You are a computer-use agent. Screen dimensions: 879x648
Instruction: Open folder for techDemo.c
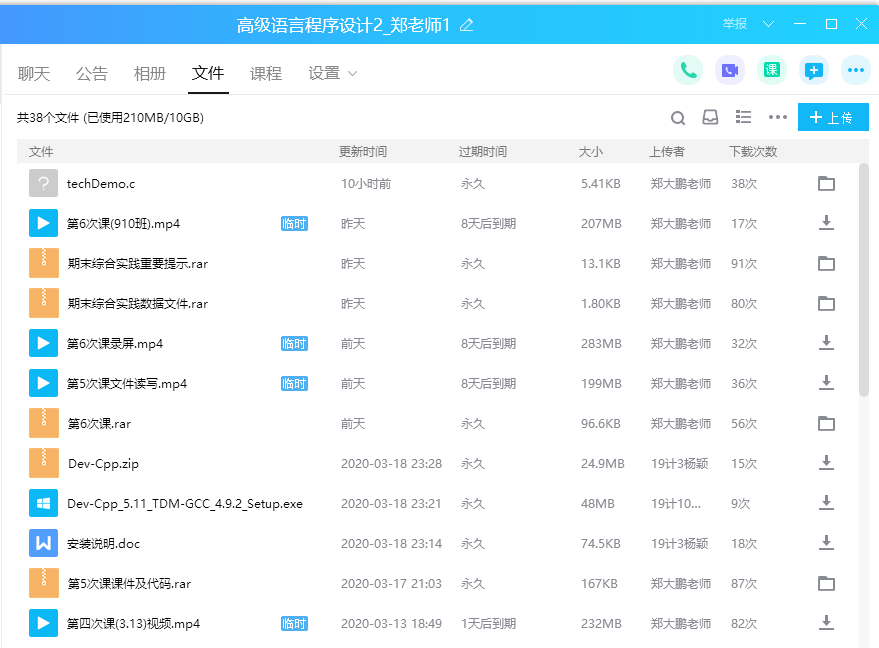[x=826, y=183]
